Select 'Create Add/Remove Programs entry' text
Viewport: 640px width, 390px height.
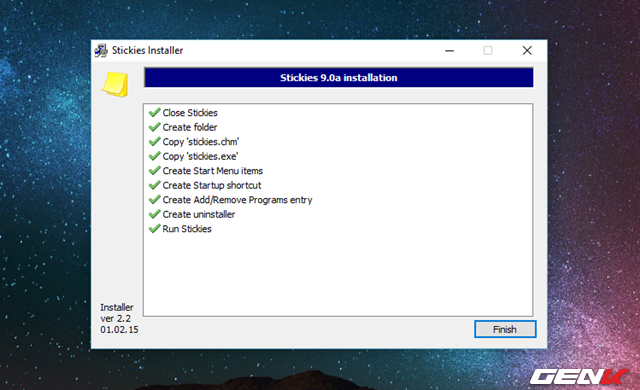point(237,200)
